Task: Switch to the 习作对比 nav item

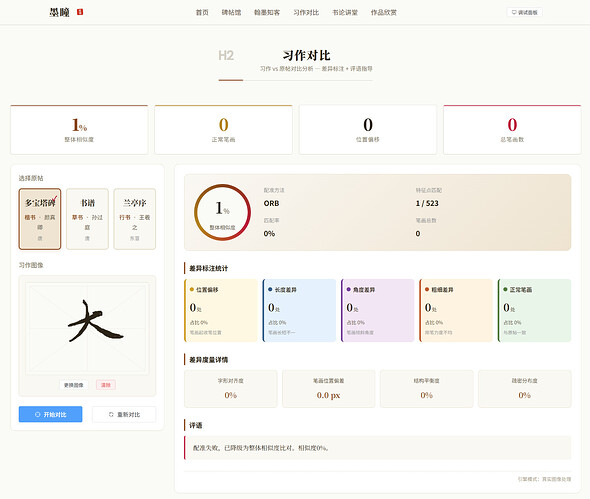Action: click(x=306, y=12)
